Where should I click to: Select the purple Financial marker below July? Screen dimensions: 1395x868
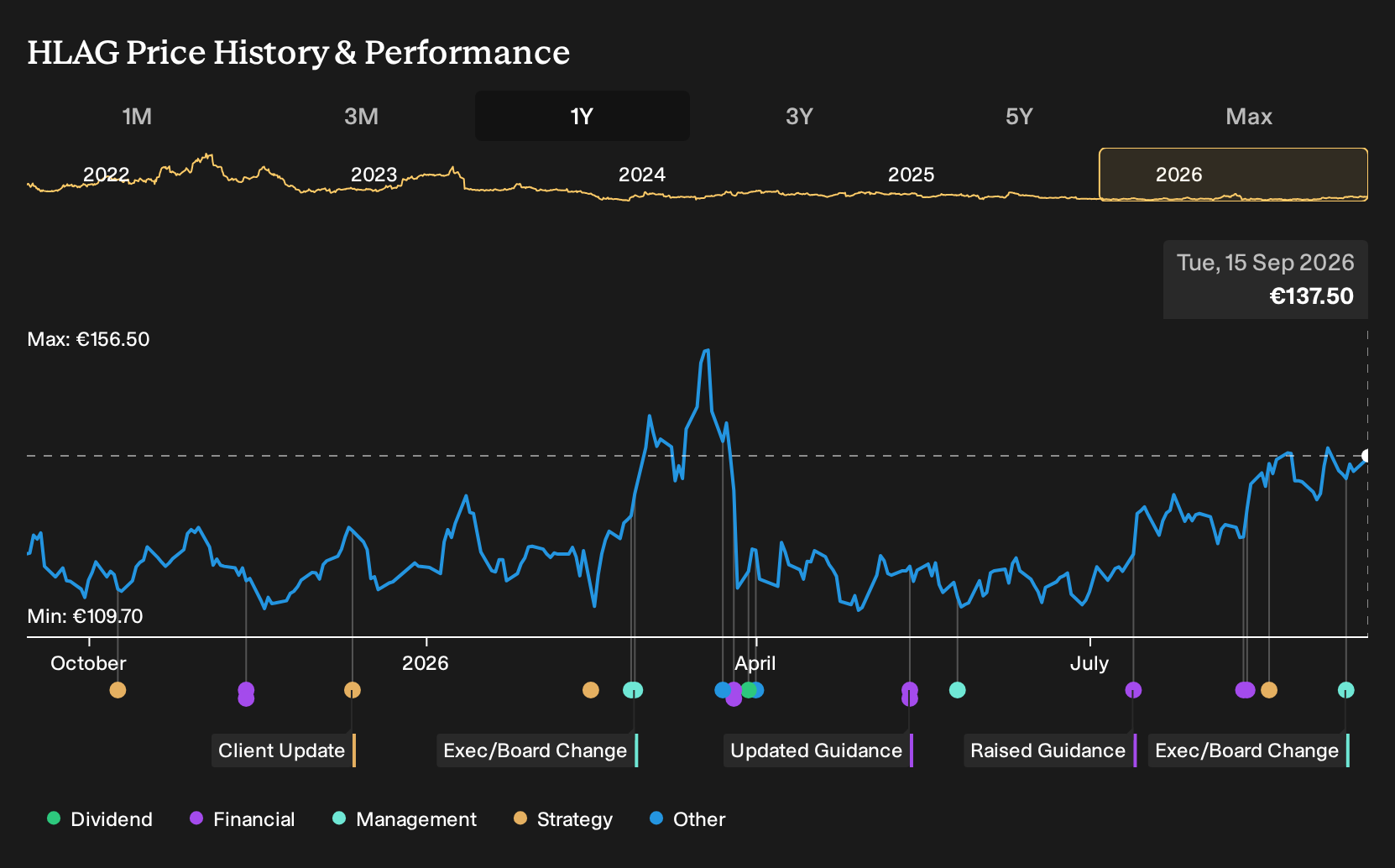point(1133,690)
